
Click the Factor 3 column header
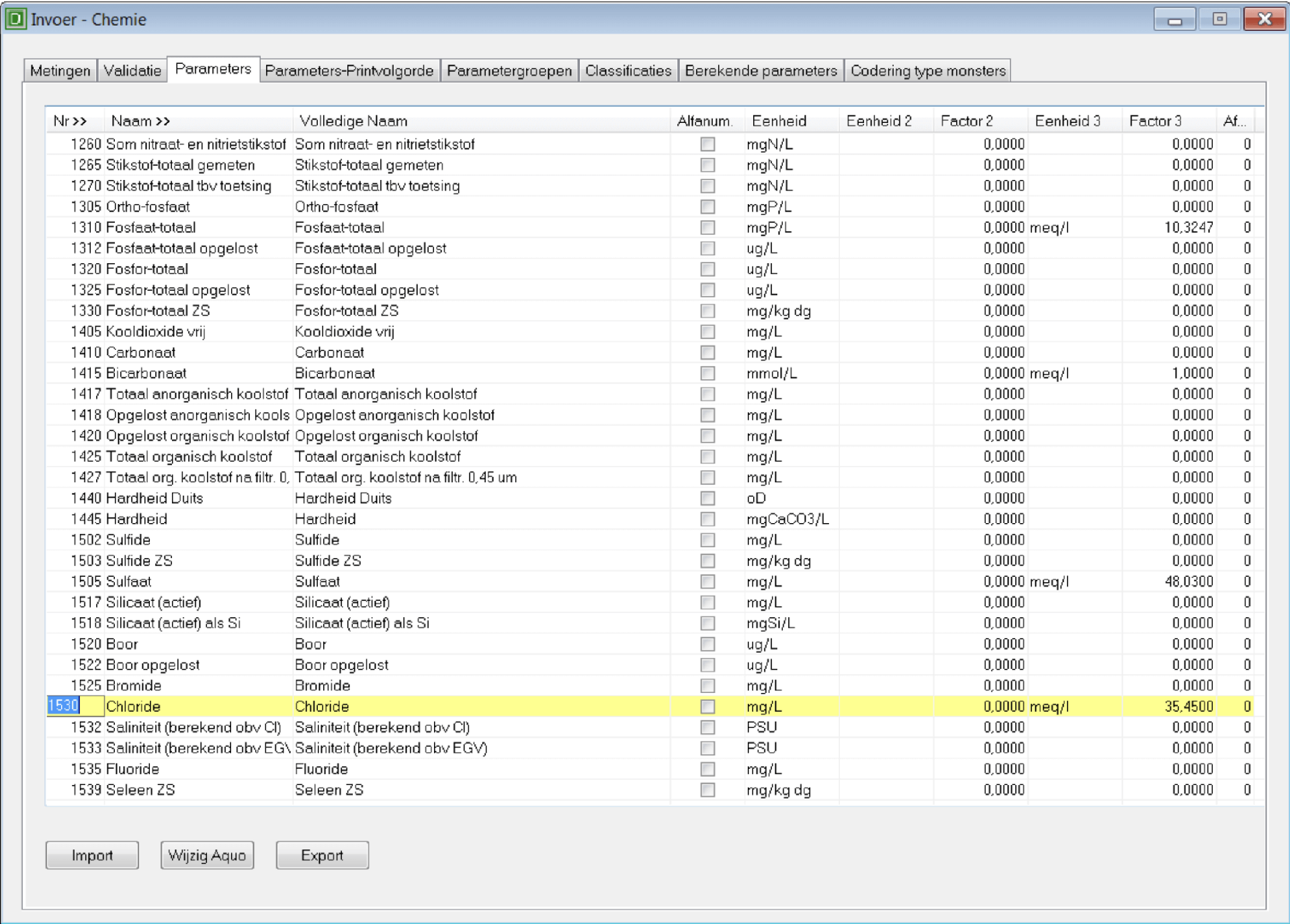[1168, 121]
